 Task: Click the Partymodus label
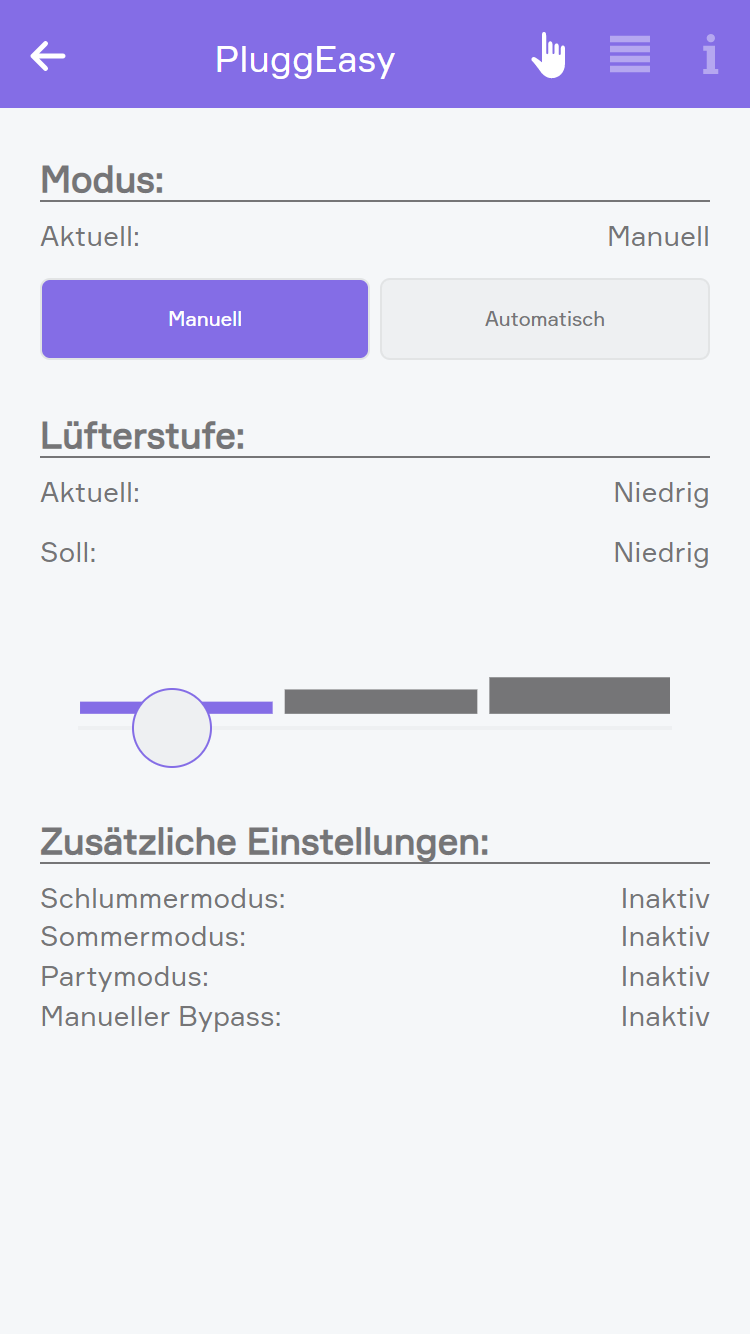pyautogui.click(x=125, y=977)
